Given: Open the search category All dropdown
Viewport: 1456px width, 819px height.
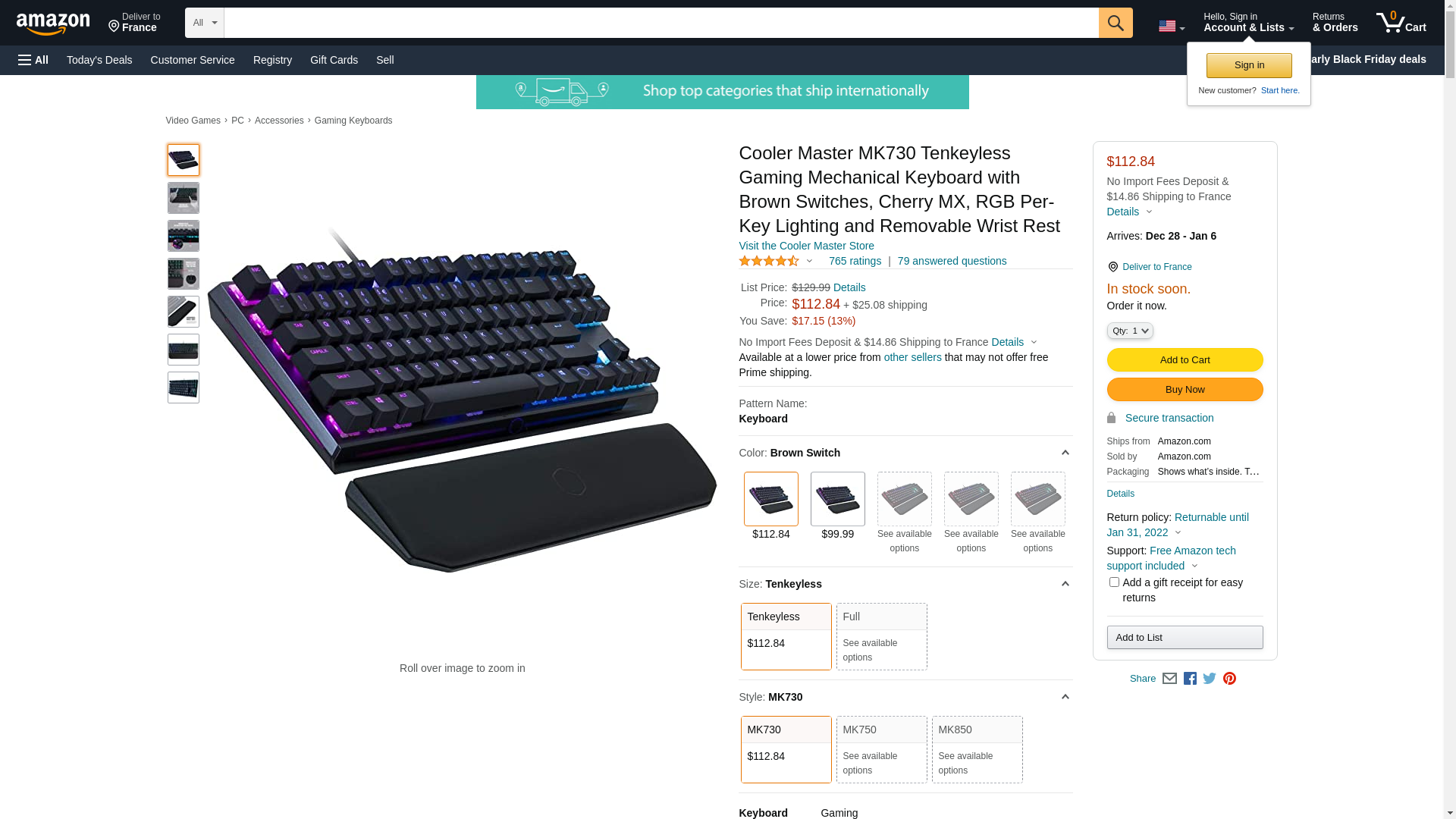Looking at the screenshot, I should pos(205,23).
